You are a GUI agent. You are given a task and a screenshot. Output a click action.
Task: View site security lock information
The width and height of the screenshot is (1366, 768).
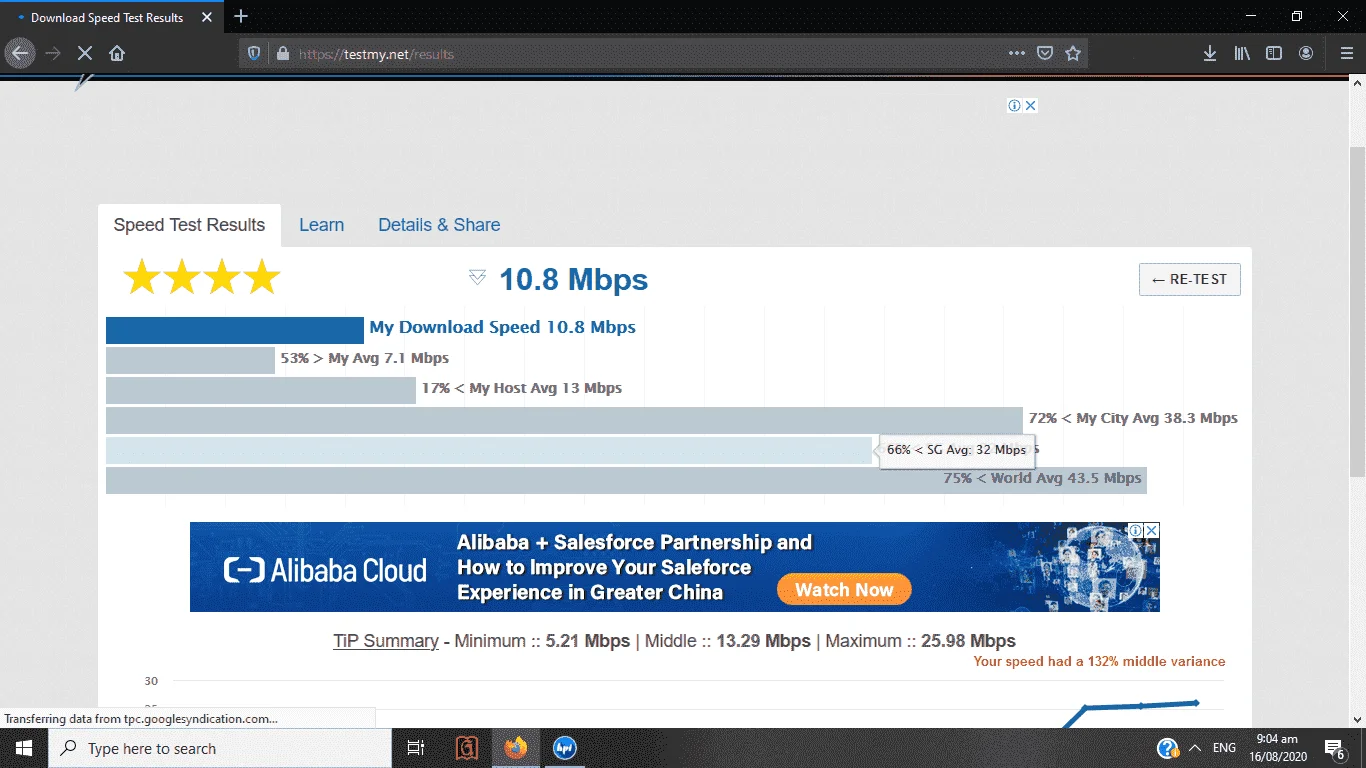pyautogui.click(x=282, y=54)
